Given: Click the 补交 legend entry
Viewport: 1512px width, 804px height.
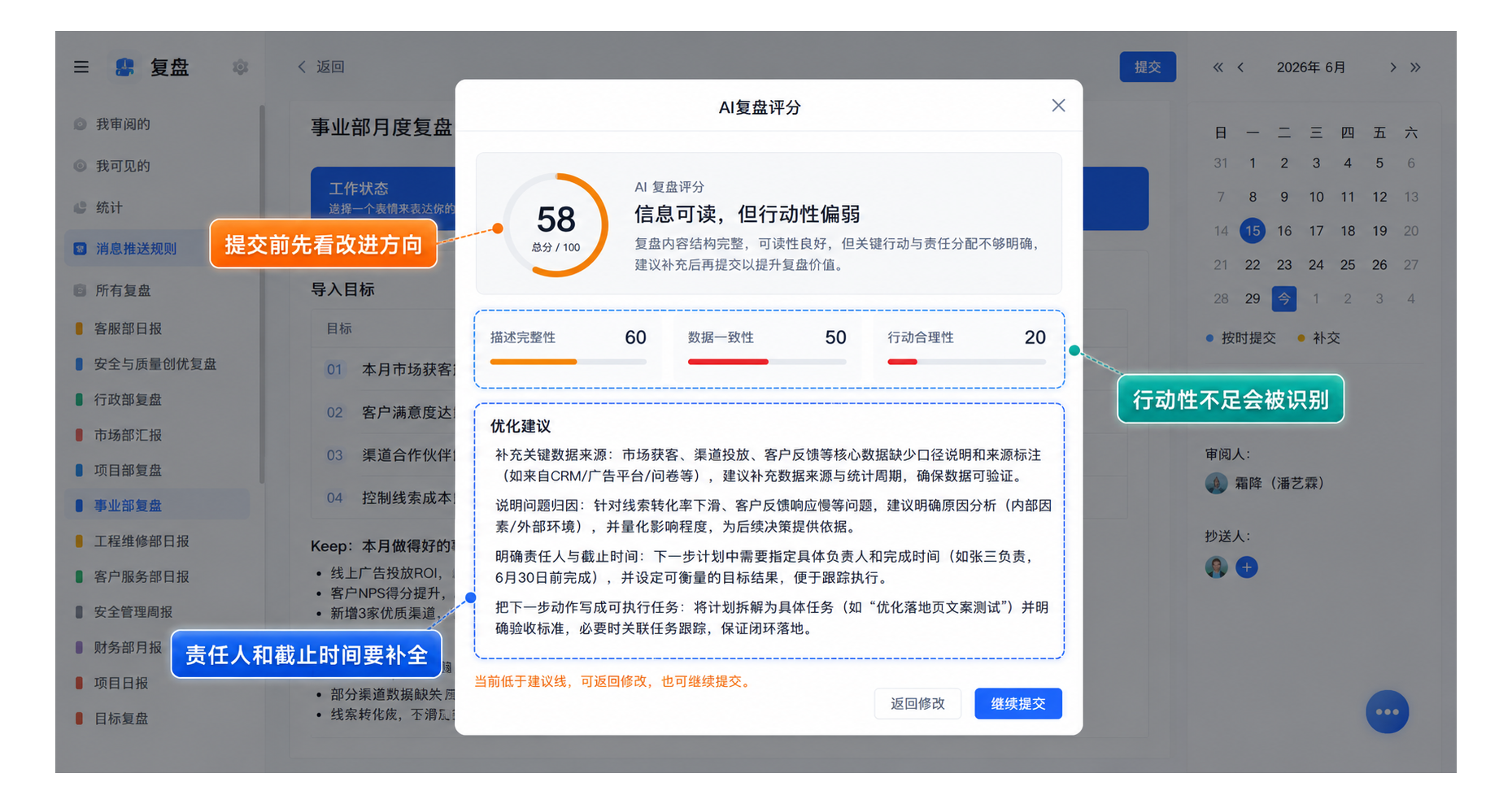Looking at the screenshot, I should [x=1319, y=338].
